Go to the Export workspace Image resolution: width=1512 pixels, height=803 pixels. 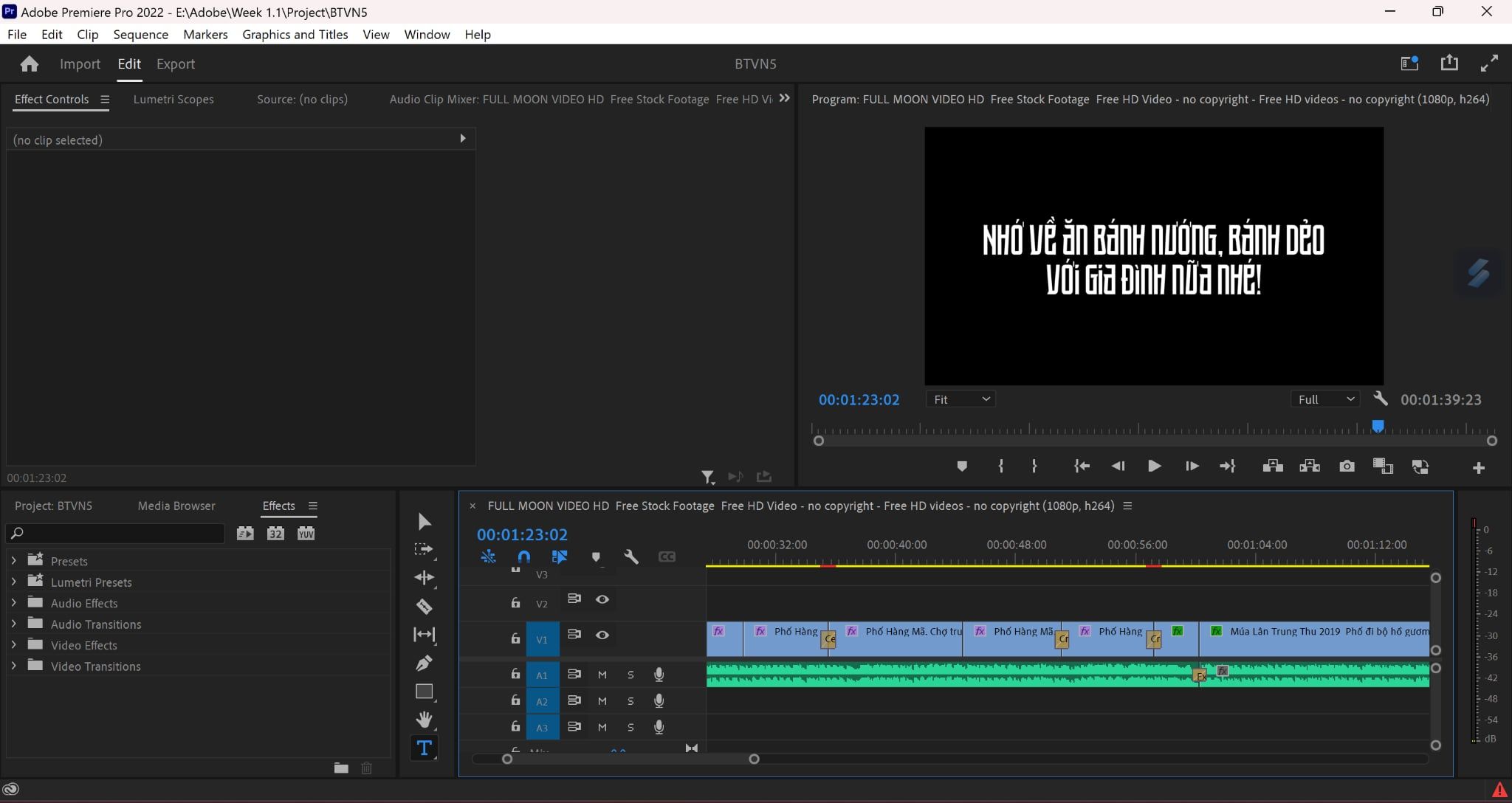click(x=176, y=64)
